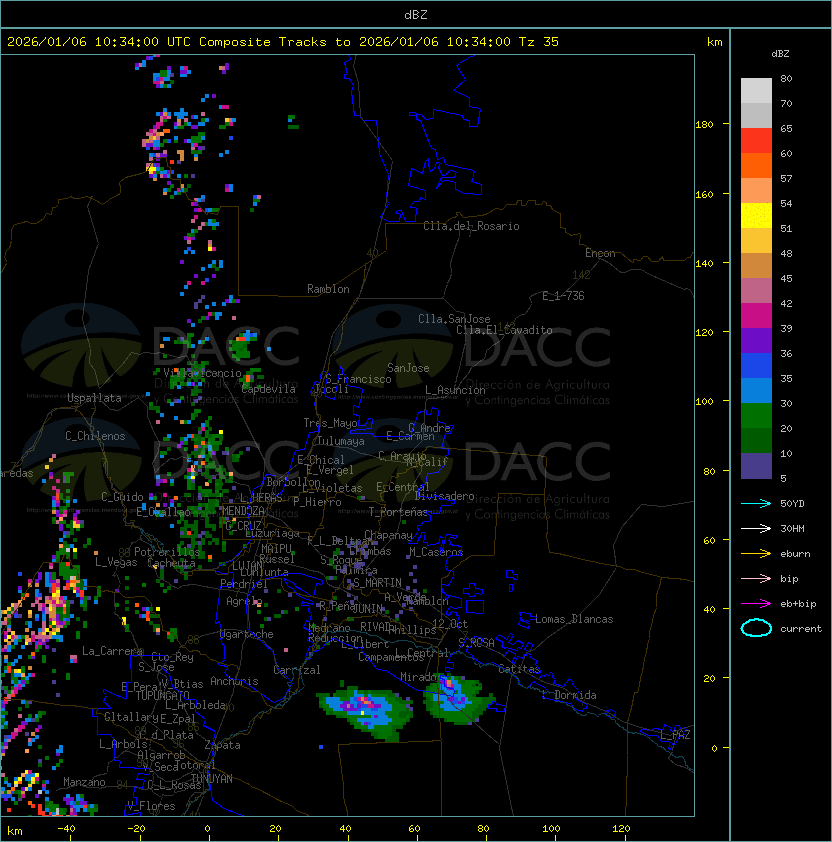Click the 'Zapata' map label
832x842 pixels.
click(222, 745)
